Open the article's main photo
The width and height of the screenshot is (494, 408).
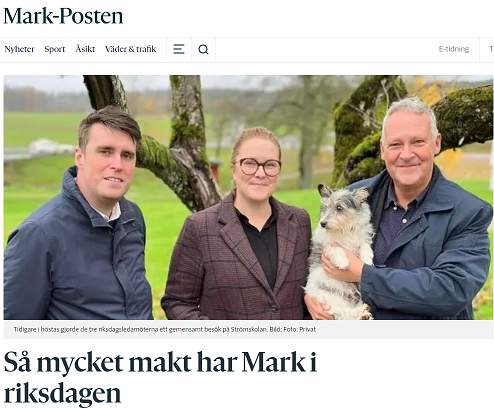pyautogui.click(x=248, y=197)
